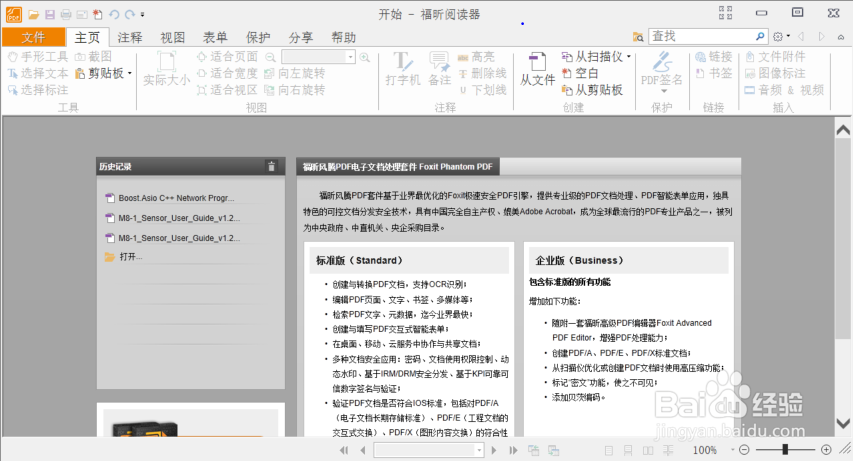Open the 文件 menu
This screenshot has width=853, height=461.
33,37
